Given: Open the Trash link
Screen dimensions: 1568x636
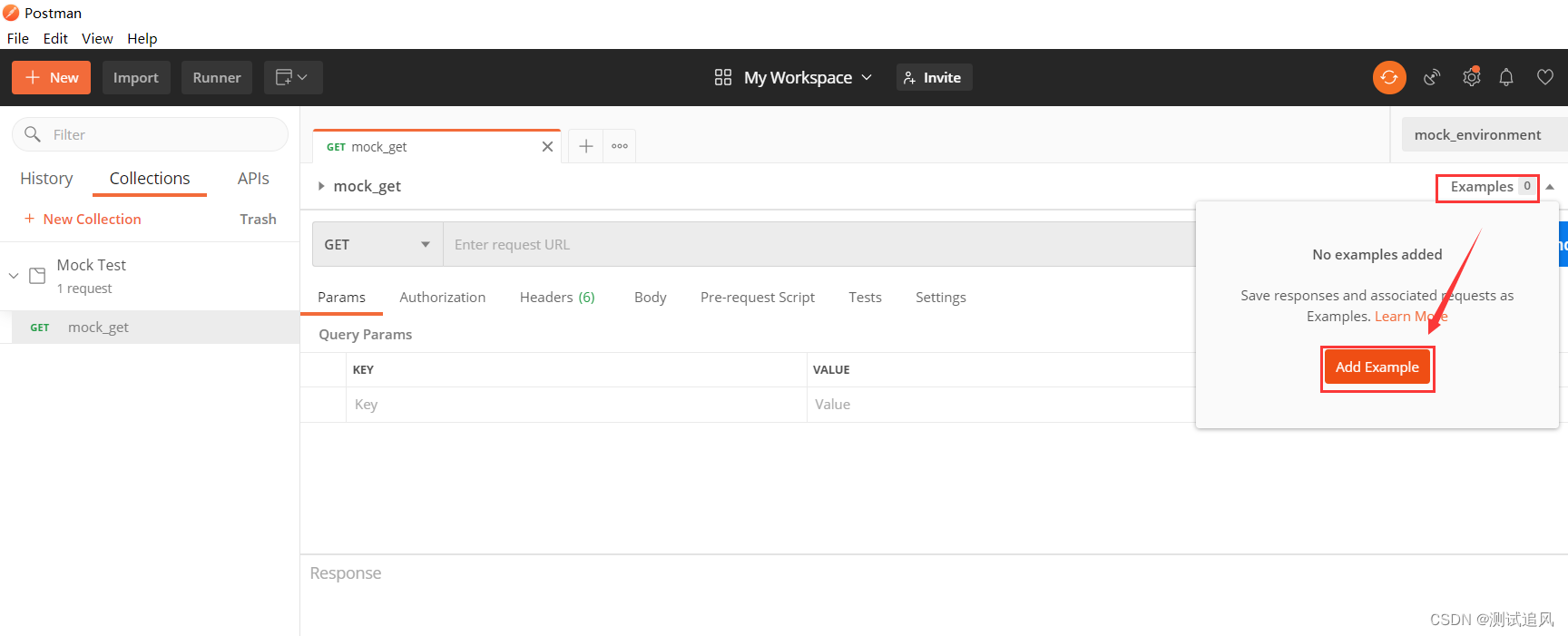Looking at the screenshot, I should coord(258,219).
